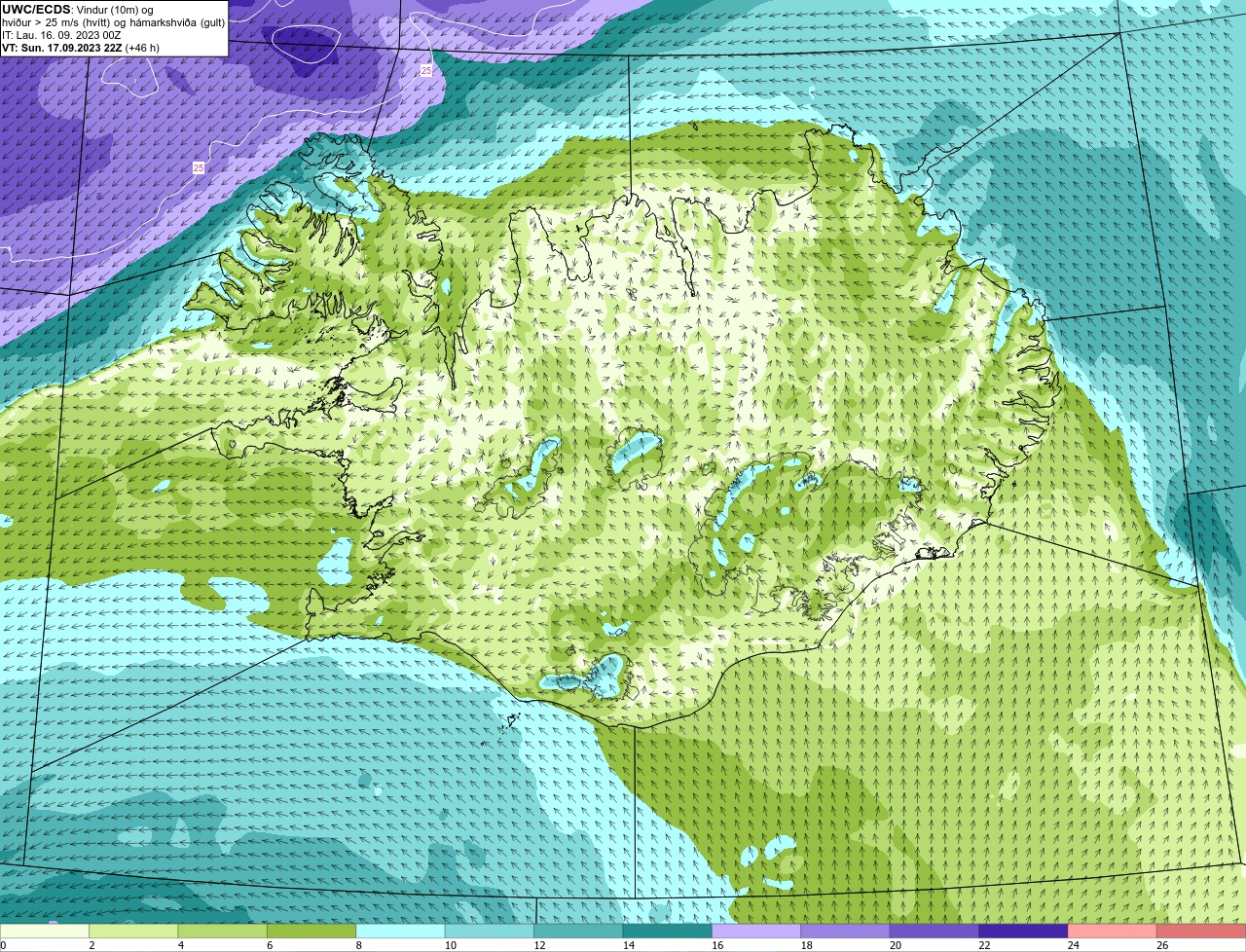Choose the 22–24 m/s dark indigo legend swatch
This screenshot has height=952, width=1246.
(x=1024, y=931)
